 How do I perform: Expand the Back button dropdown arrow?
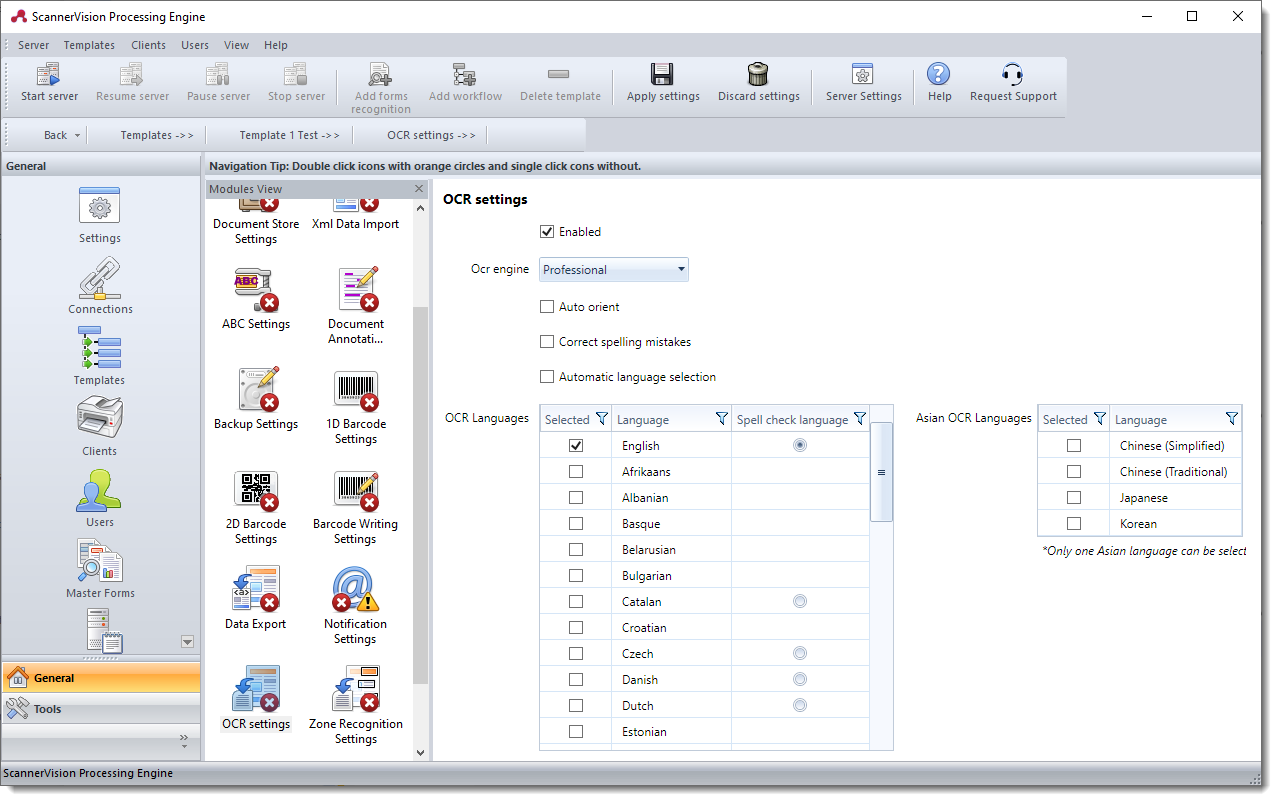point(78,135)
